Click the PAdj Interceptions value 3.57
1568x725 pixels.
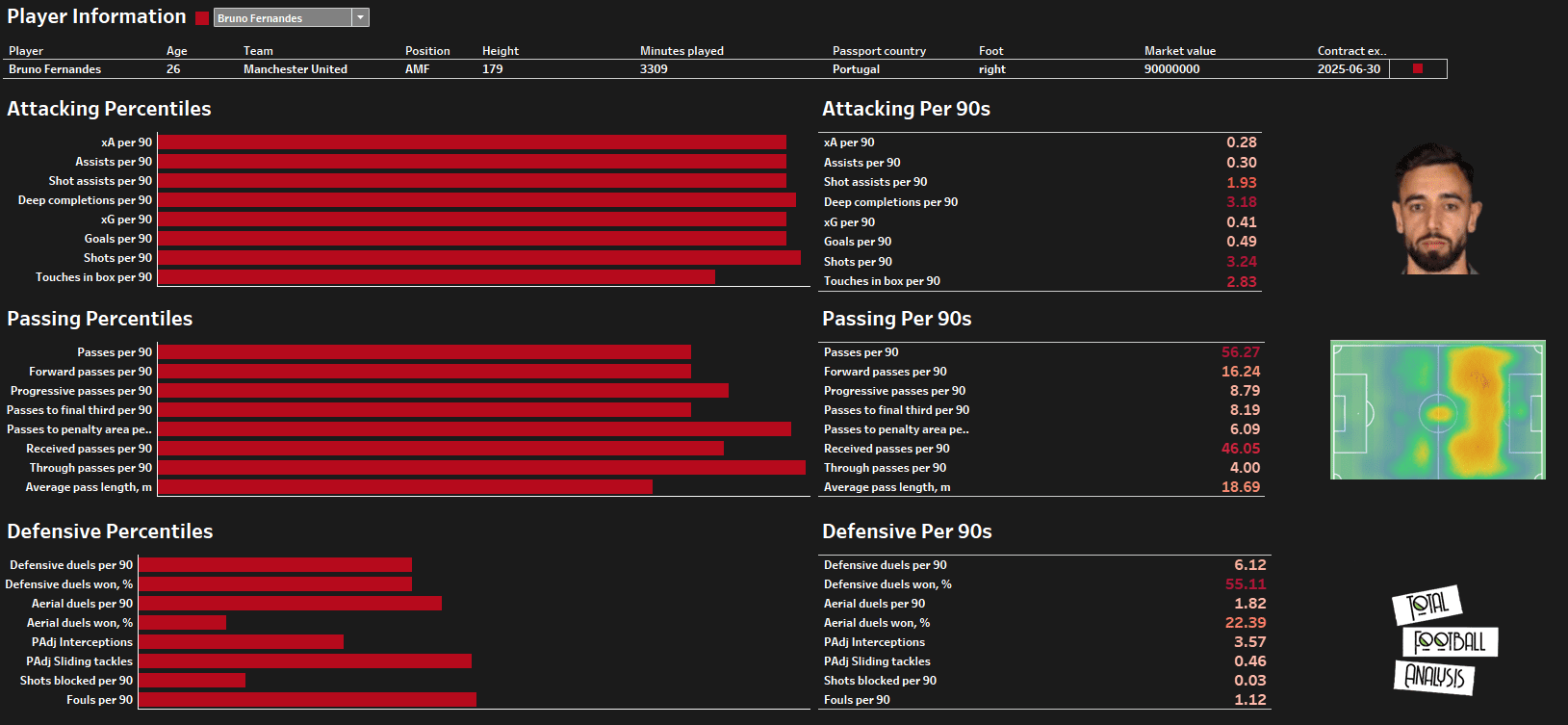pyautogui.click(x=1250, y=642)
